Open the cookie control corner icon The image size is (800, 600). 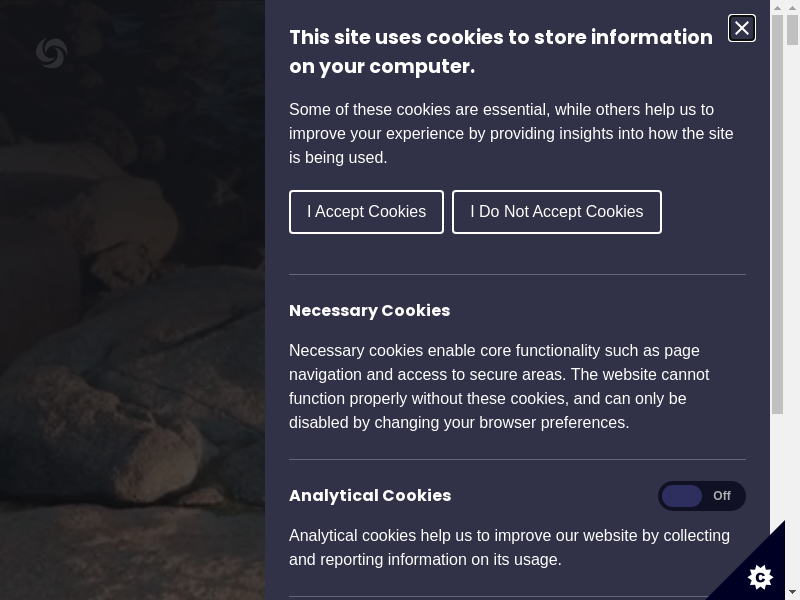coord(760,576)
